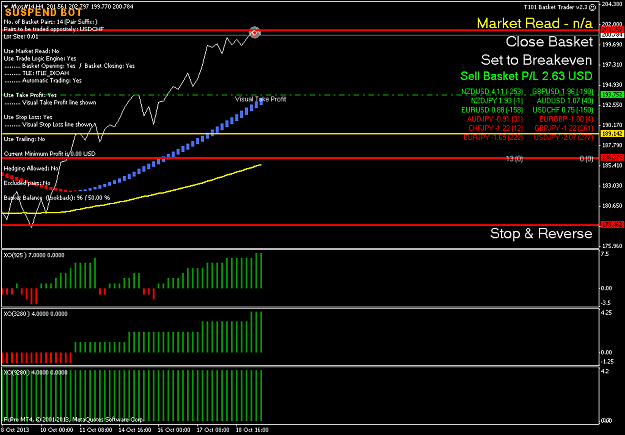This screenshot has height=435, width=625.
Task: Click the 'Use Trailing: No' text
Action: click(x=24, y=139)
